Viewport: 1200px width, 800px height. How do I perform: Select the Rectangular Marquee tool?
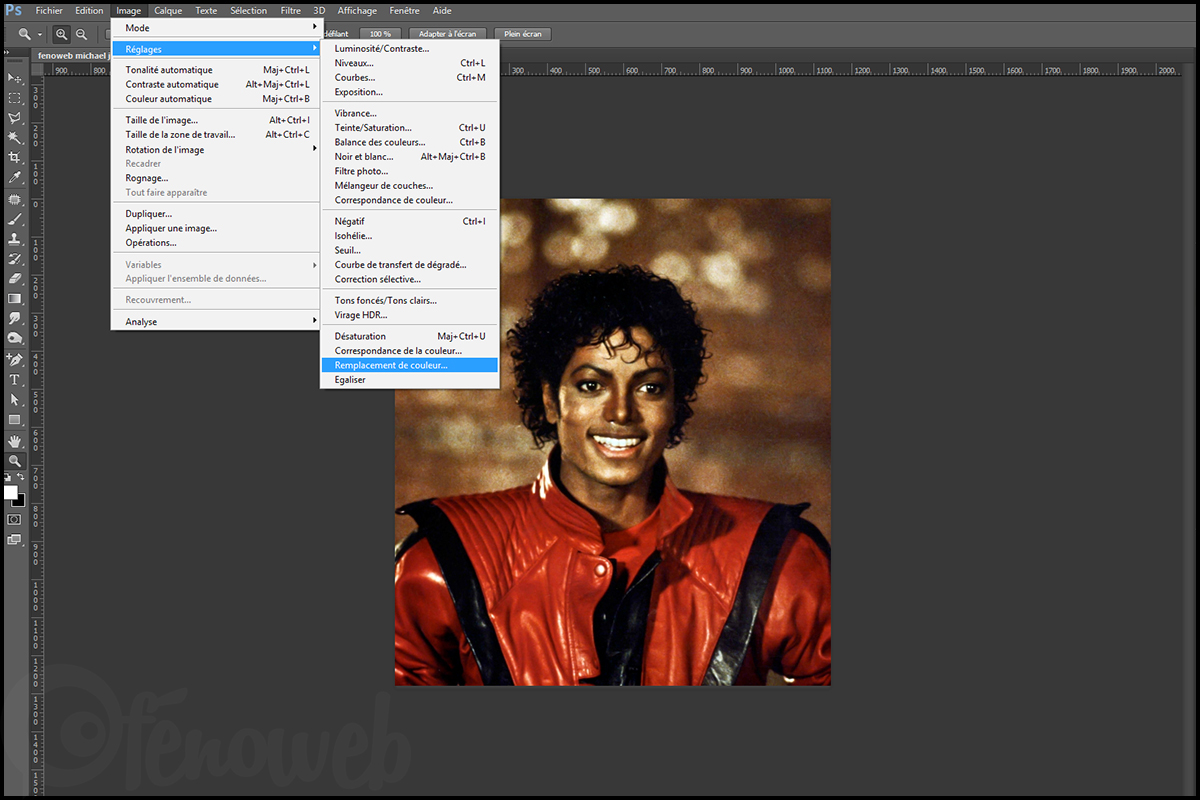pyautogui.click(x=15, y=98)
